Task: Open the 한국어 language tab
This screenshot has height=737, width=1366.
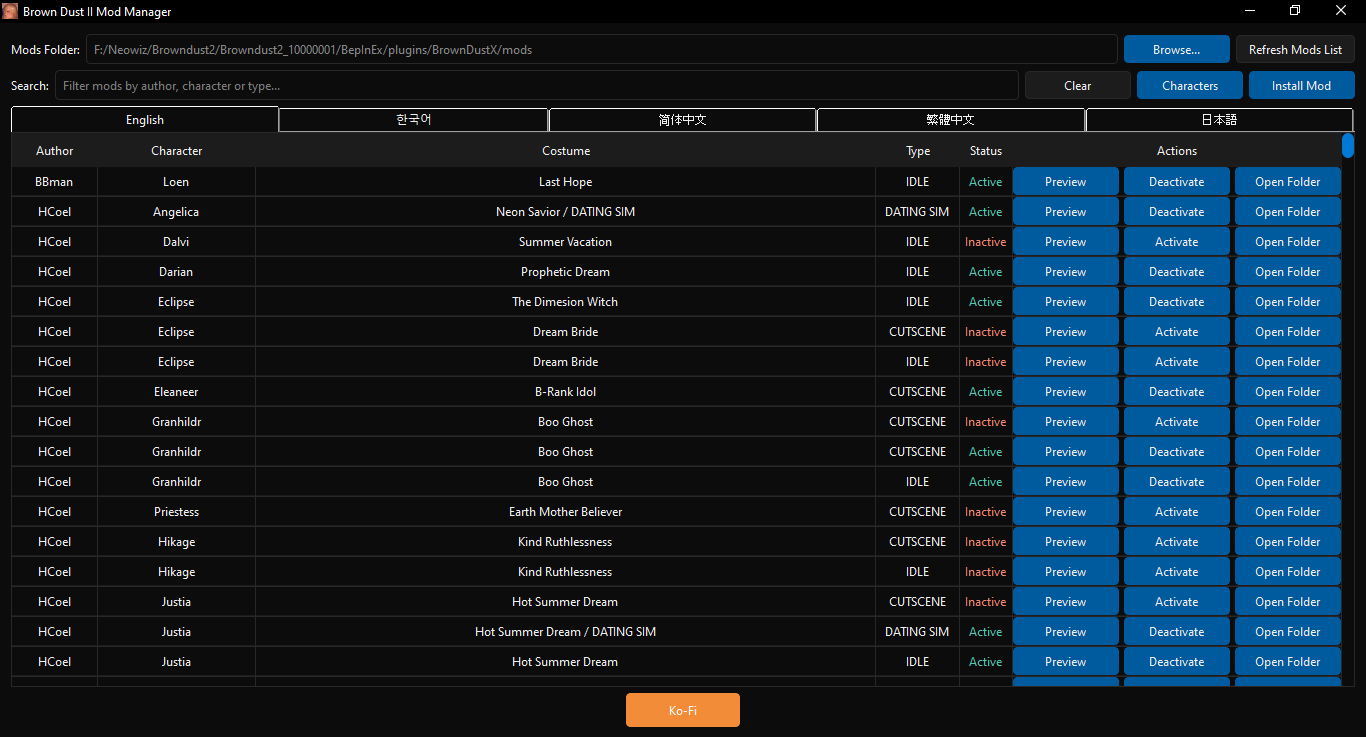Action: point(413,119)
